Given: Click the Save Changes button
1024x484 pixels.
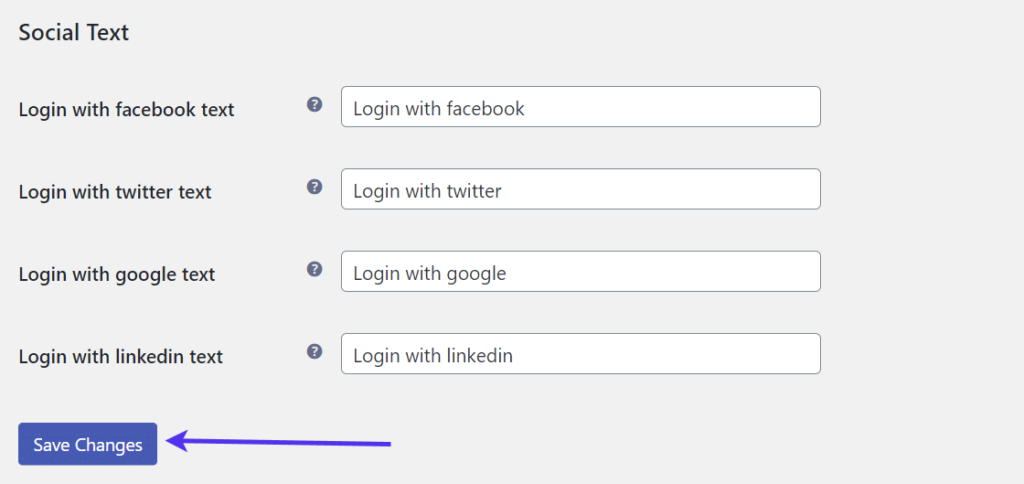Looking at the screenshot, I should 88,444.
